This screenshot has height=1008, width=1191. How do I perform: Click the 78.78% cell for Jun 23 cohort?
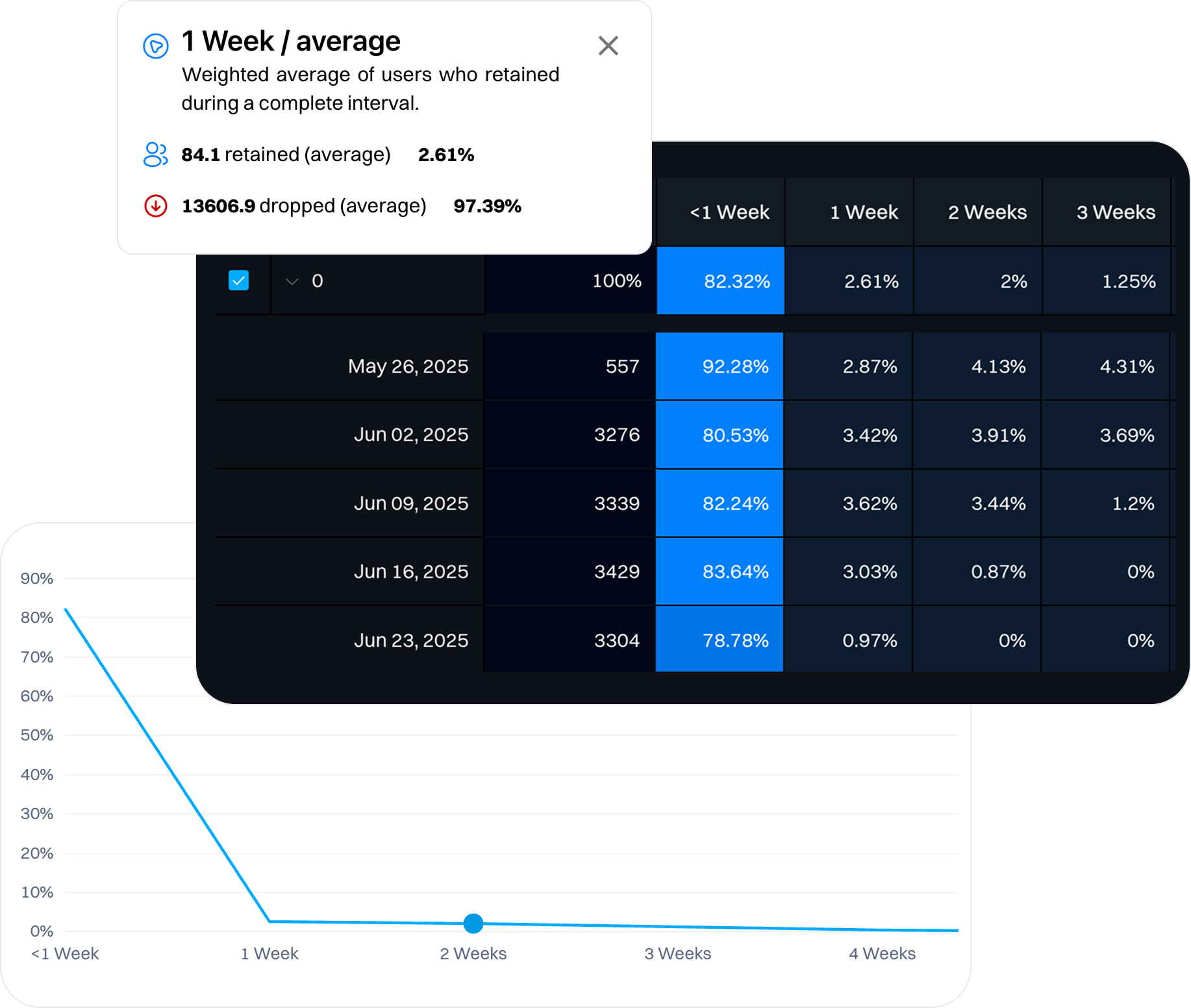click(x=720, y=640)
